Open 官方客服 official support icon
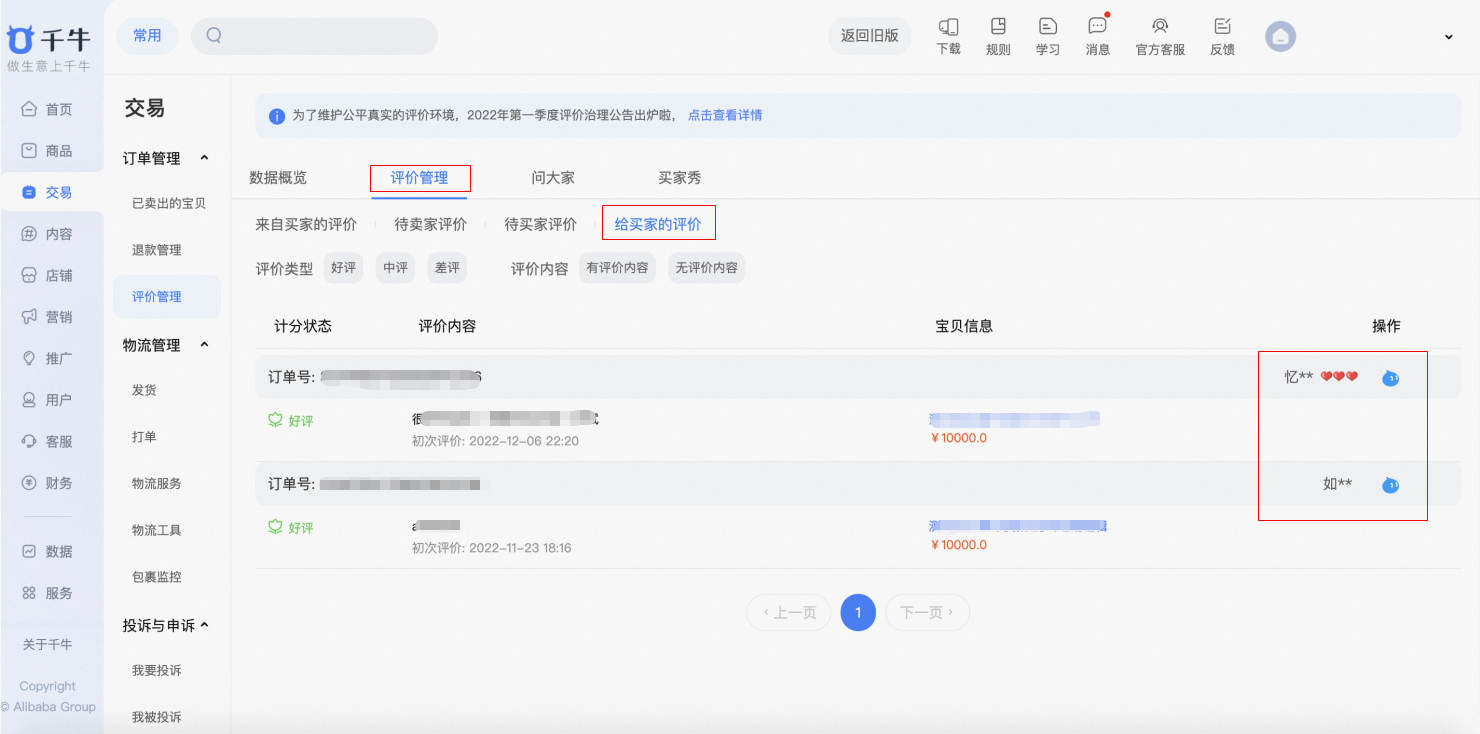Image resolution: width=1480 pixels, height=734 pixels. point(1160,27)
